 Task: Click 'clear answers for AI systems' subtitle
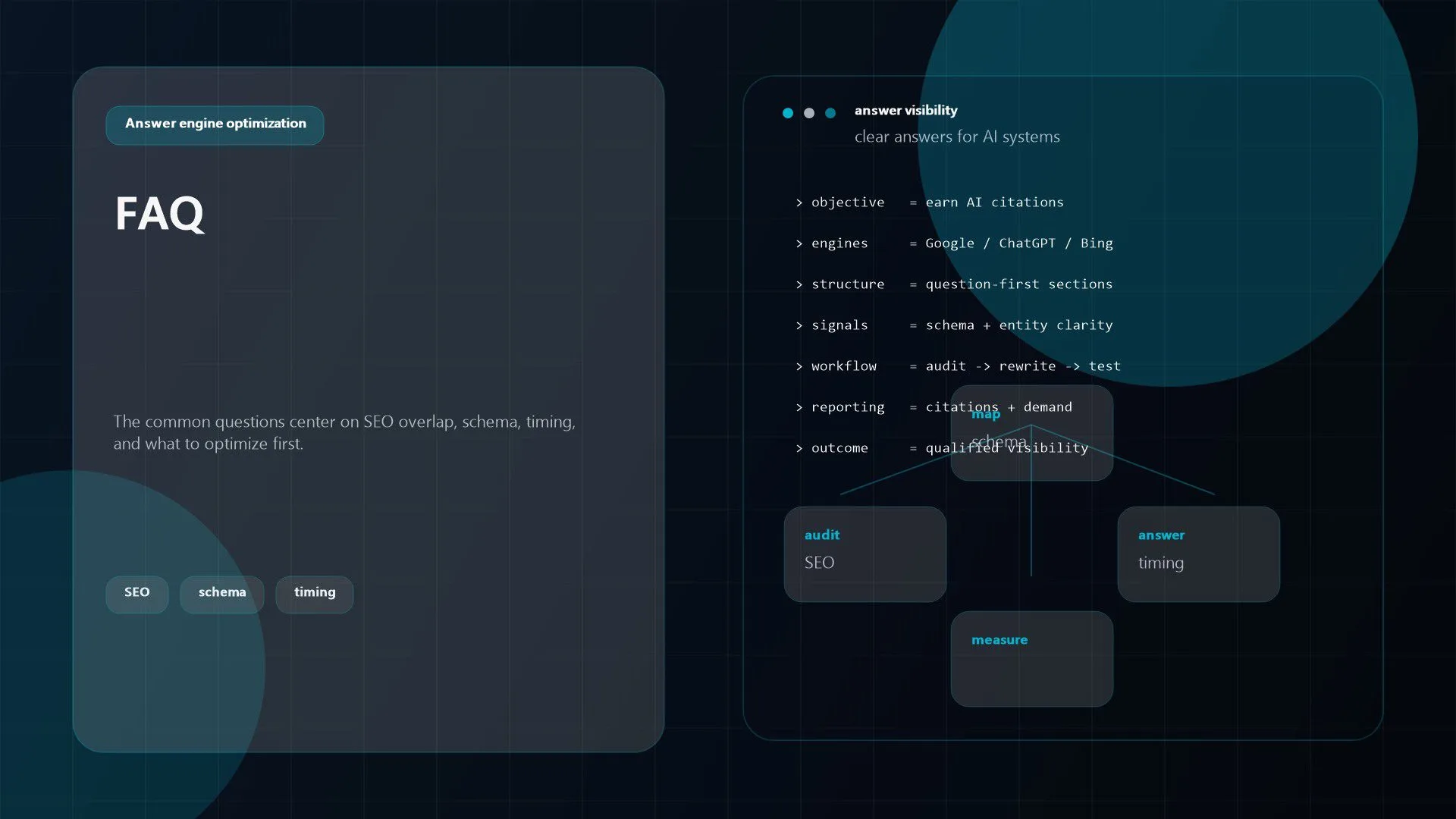[x=957, y=137]
